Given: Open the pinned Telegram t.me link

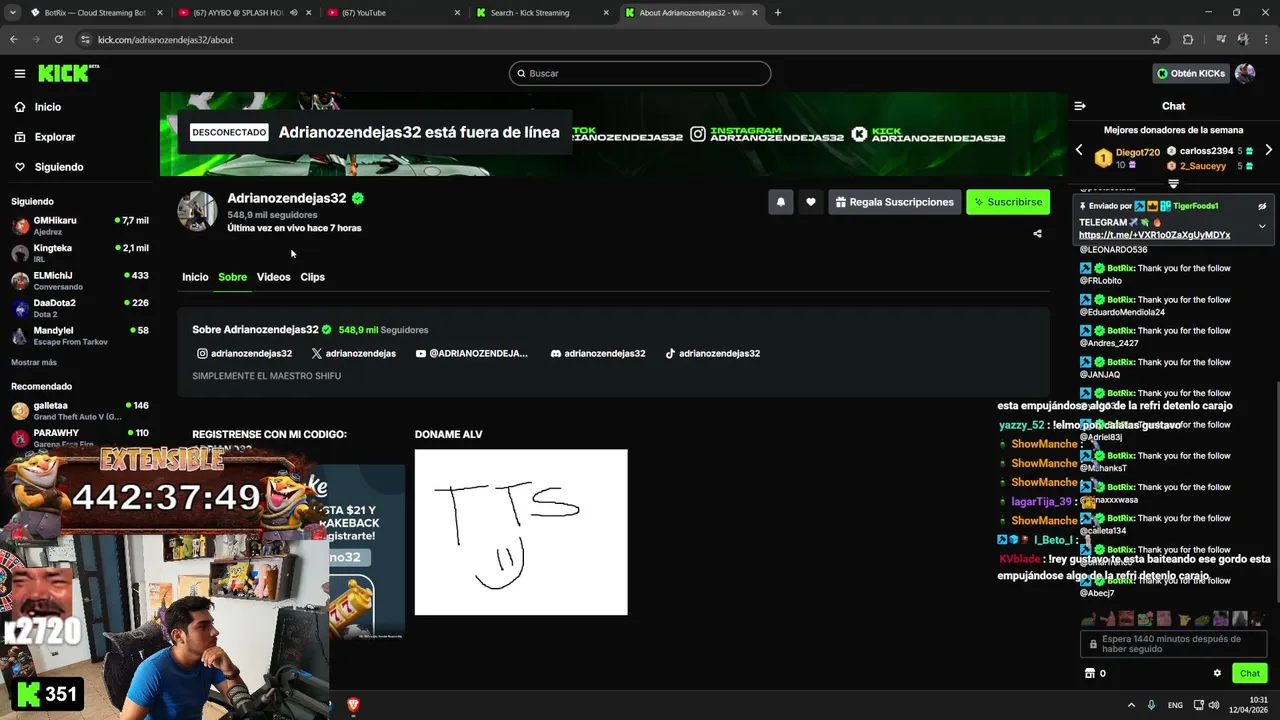Looking at the screenshot, I should click(x=1154, y=235).
